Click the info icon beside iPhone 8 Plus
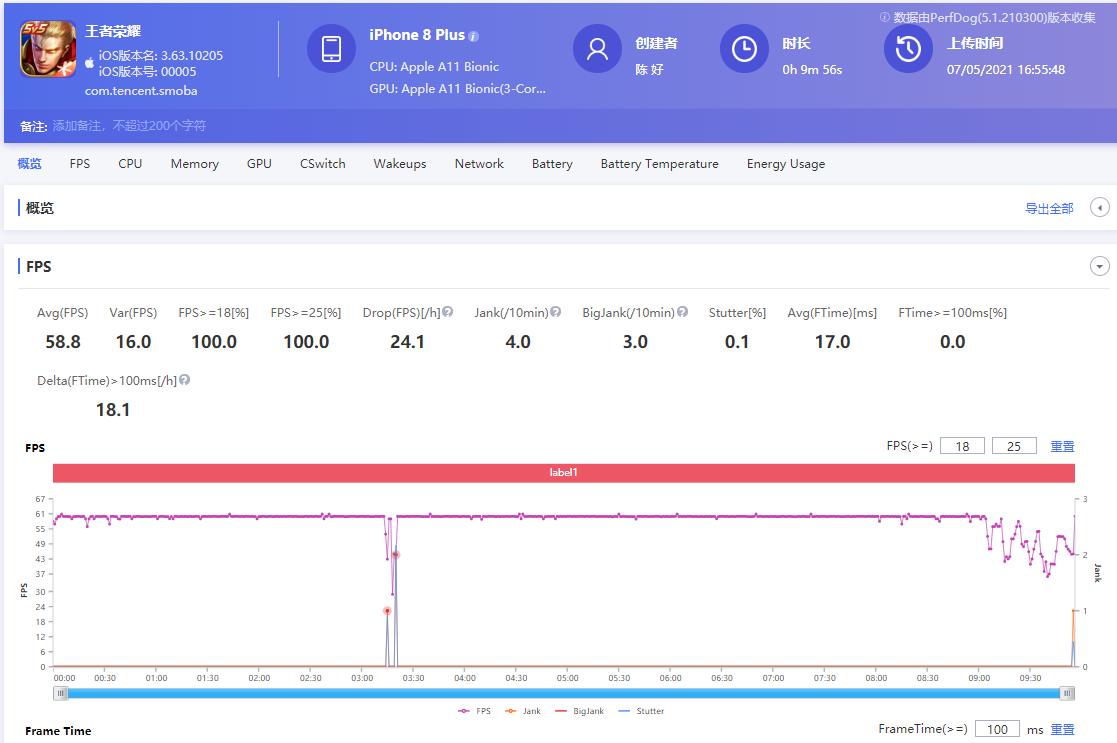 [x=474, y=36]
